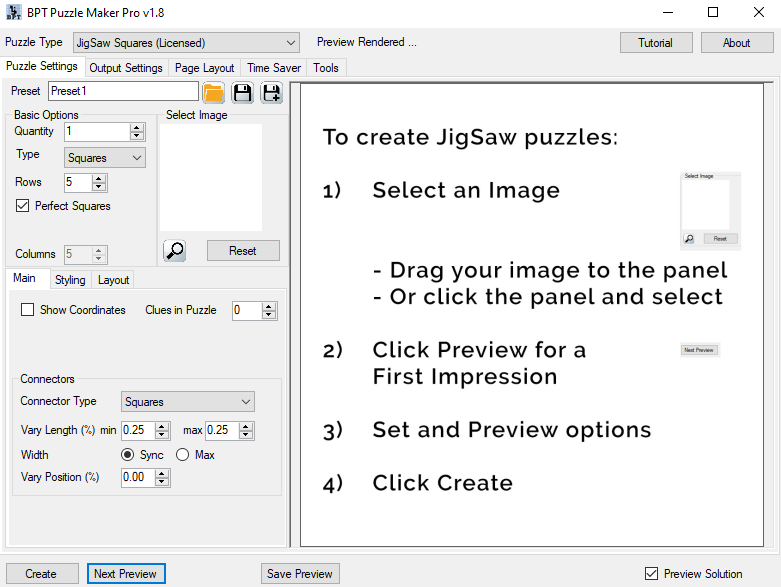
Task: Switch to the Output Settings tab
Action: coord(125,68)
